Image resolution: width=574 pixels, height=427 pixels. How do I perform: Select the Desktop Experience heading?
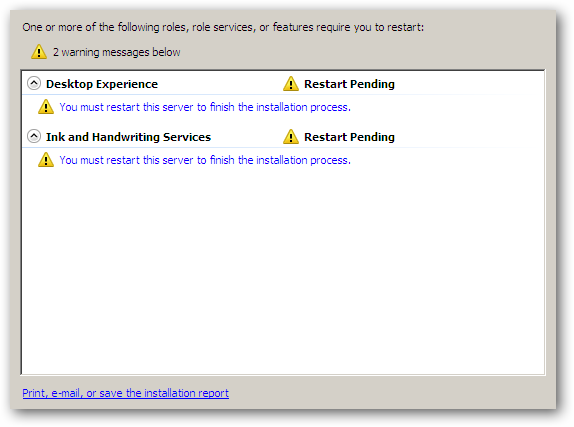pos(102,84)
